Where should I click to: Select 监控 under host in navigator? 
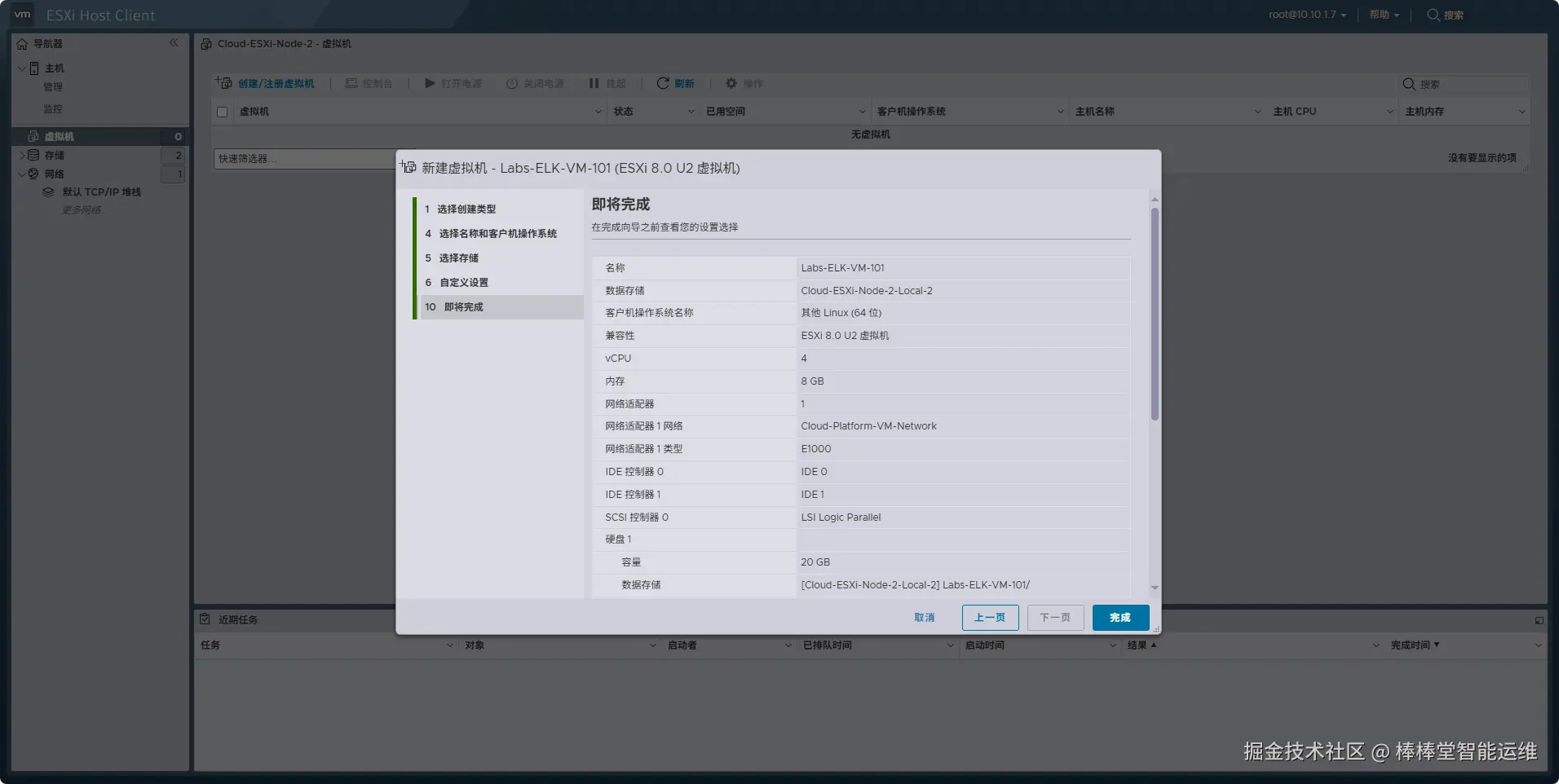tap(53, 109)
